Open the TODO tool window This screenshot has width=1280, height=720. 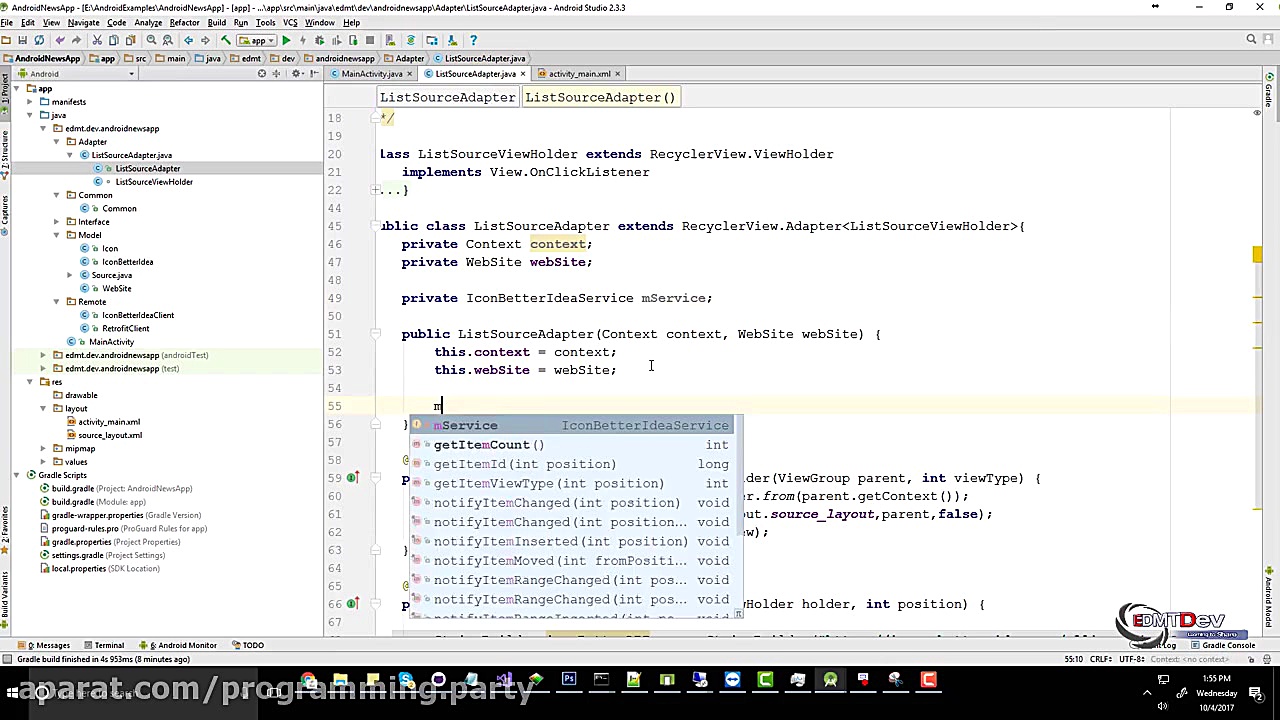pyautogui.click(x=249, y=645)
